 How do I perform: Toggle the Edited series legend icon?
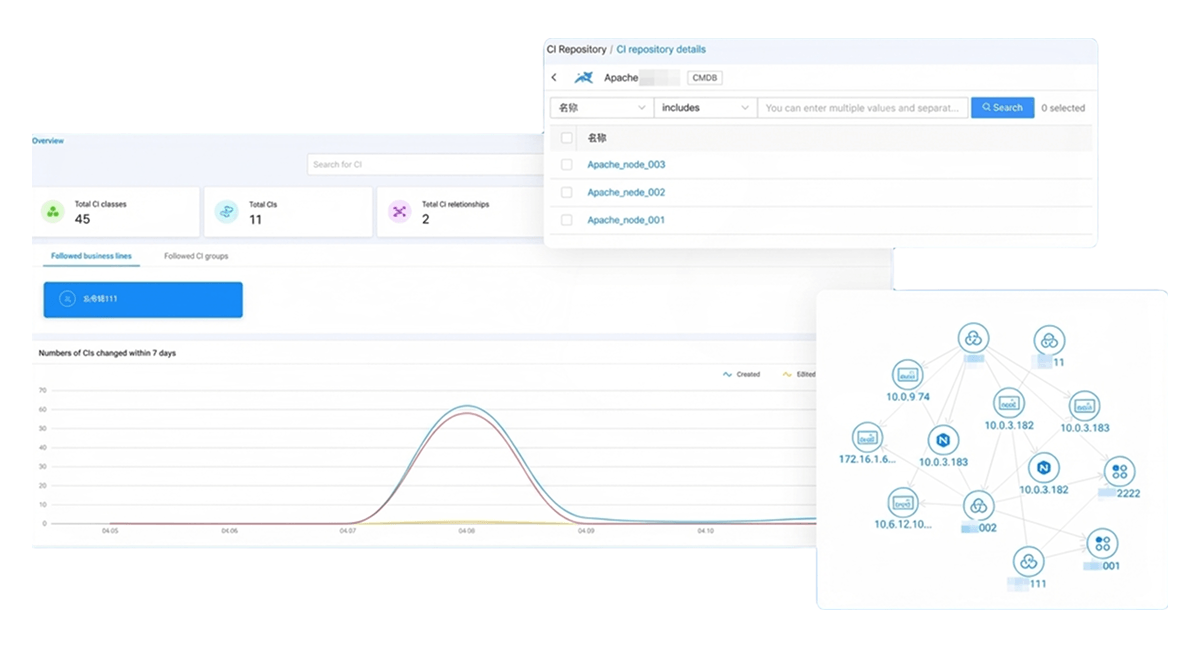click(x=787, y=375)
